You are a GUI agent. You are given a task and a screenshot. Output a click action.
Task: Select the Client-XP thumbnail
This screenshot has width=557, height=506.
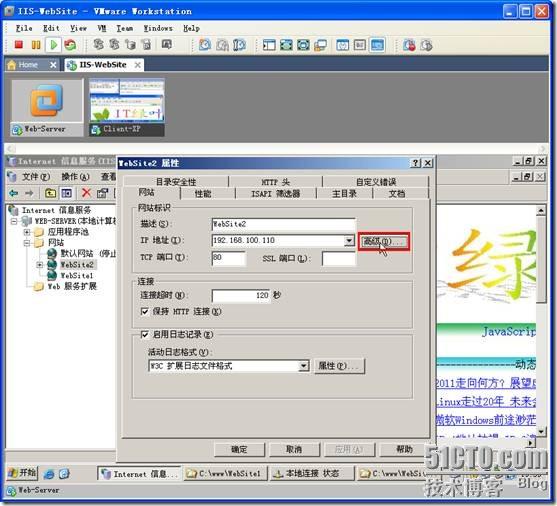click(x=126, y=107)
